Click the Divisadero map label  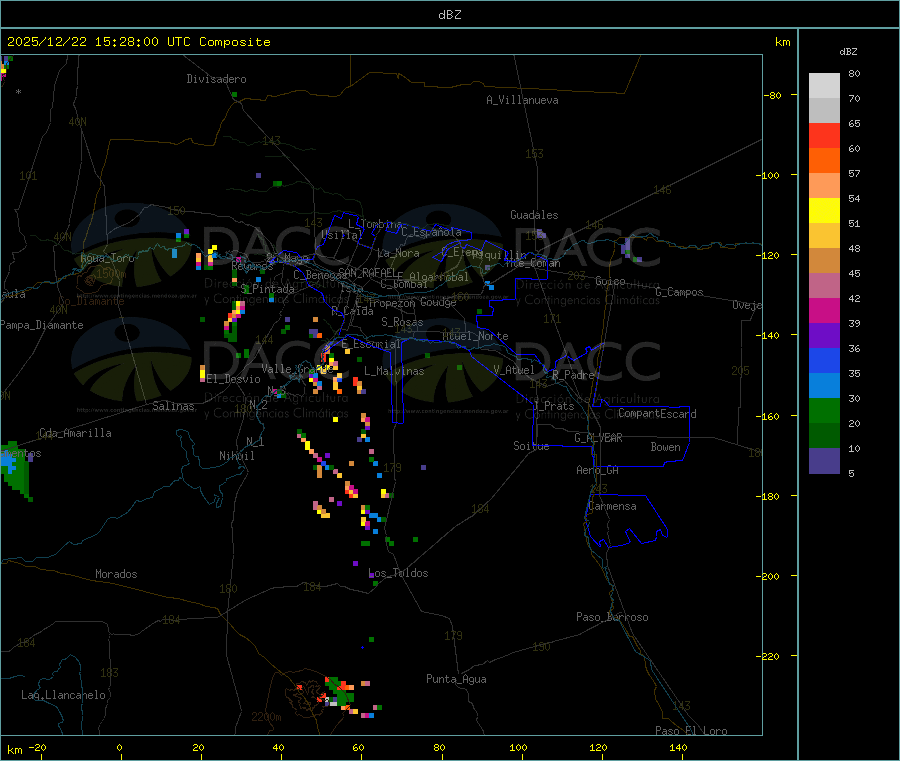[x=216, y=79]
